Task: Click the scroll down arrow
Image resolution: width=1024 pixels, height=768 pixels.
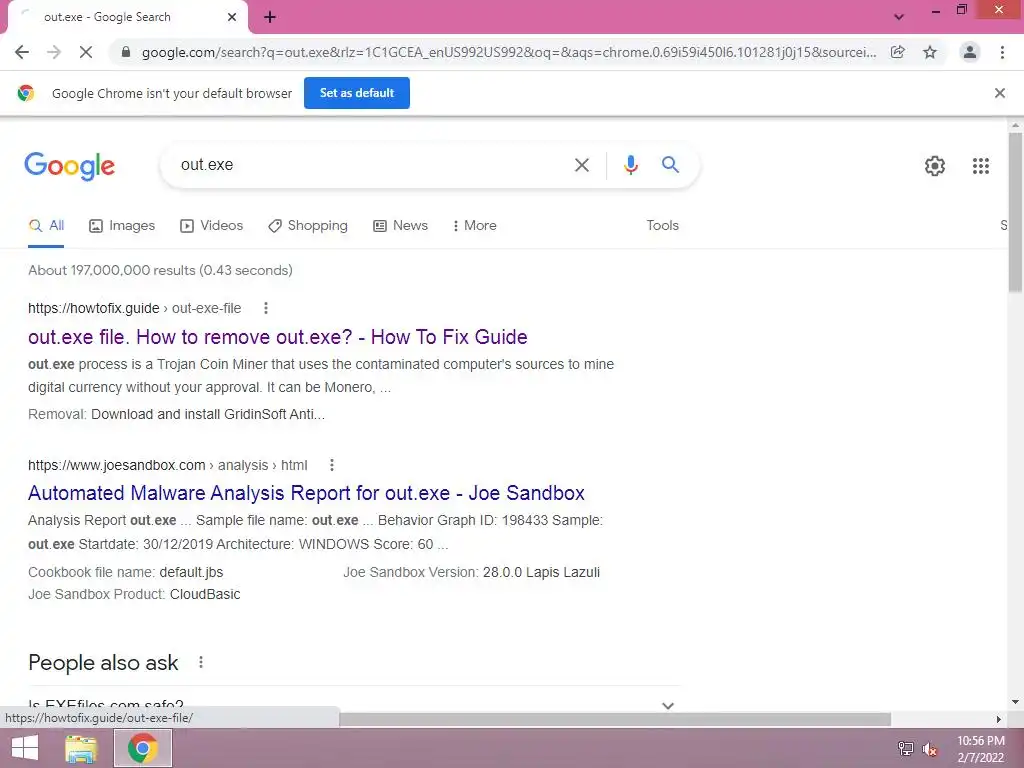Action: click(x=1015, y=702)
